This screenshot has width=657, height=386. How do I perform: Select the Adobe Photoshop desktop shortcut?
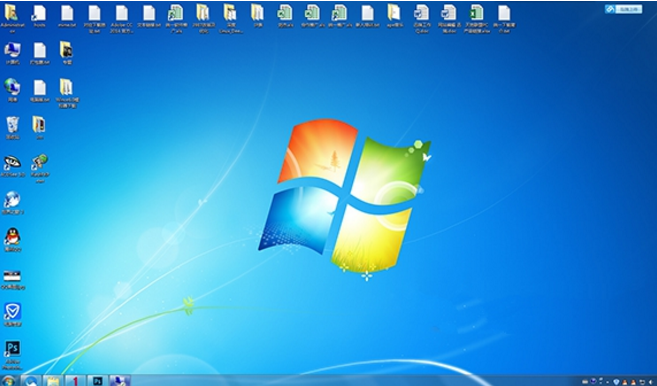click(x=13, y=354)
